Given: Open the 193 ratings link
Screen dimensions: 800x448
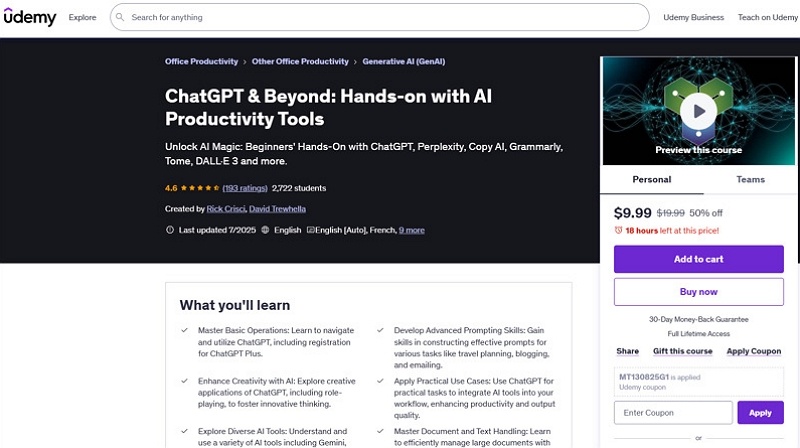Looking at the screenshot, I should click(245, 188).
